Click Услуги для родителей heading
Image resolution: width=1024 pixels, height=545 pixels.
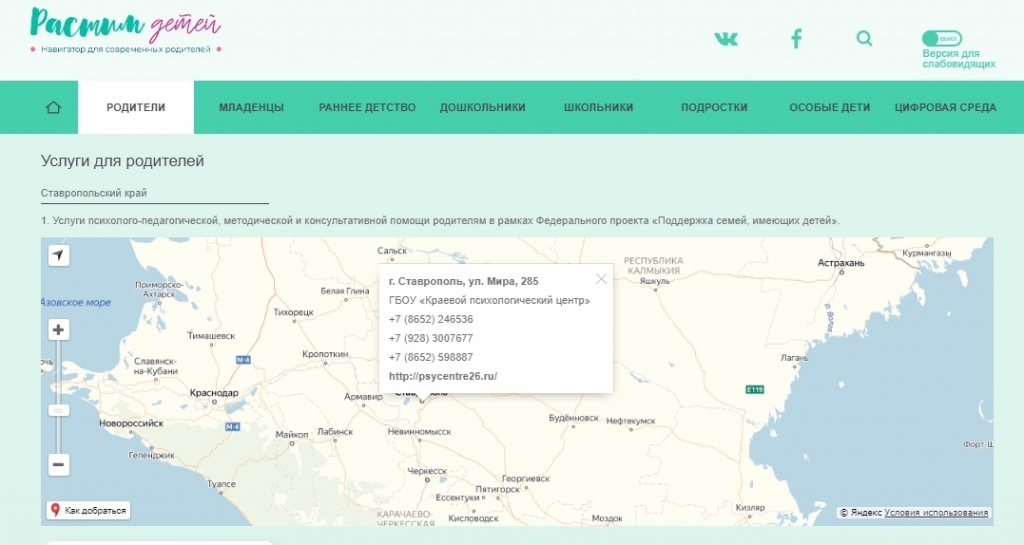point(122,161)
